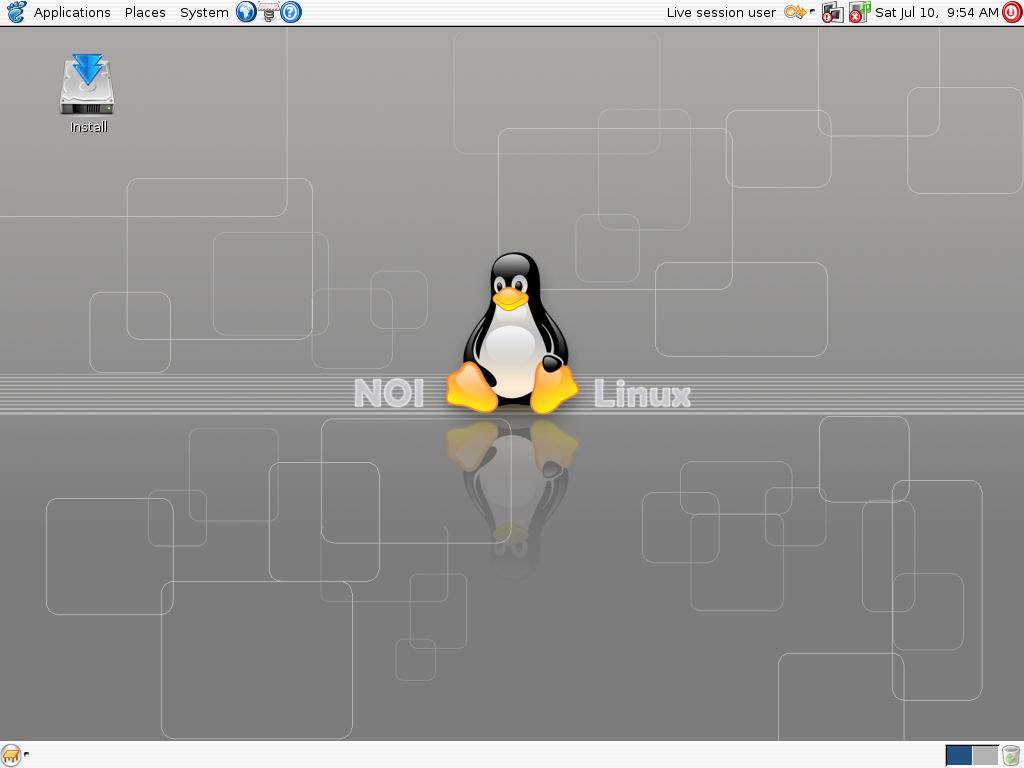1024x768 pixels.
Task: Switch to the second workspace
Action: [x=985, y=756]
